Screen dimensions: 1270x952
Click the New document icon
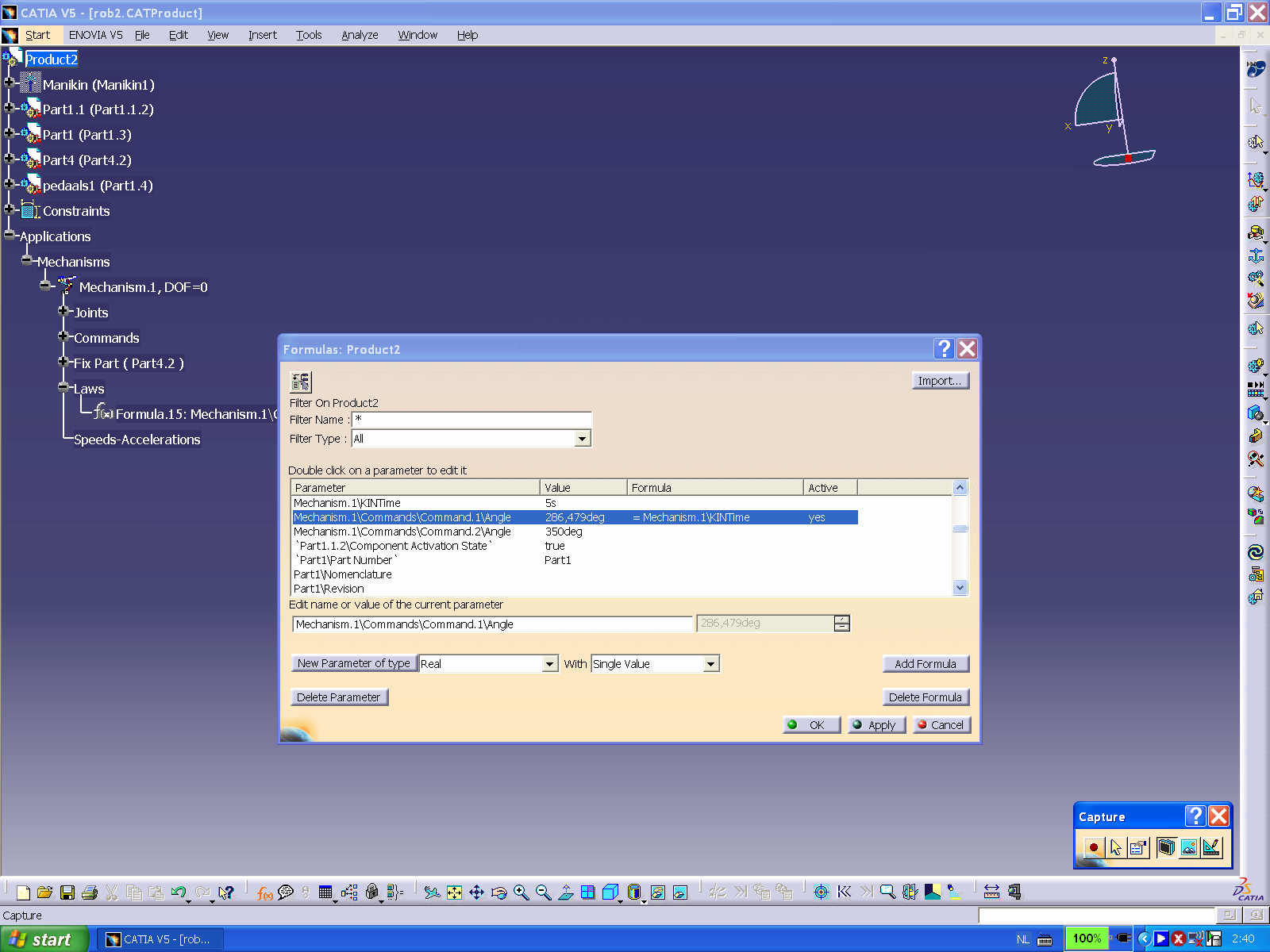pos(23,892)
